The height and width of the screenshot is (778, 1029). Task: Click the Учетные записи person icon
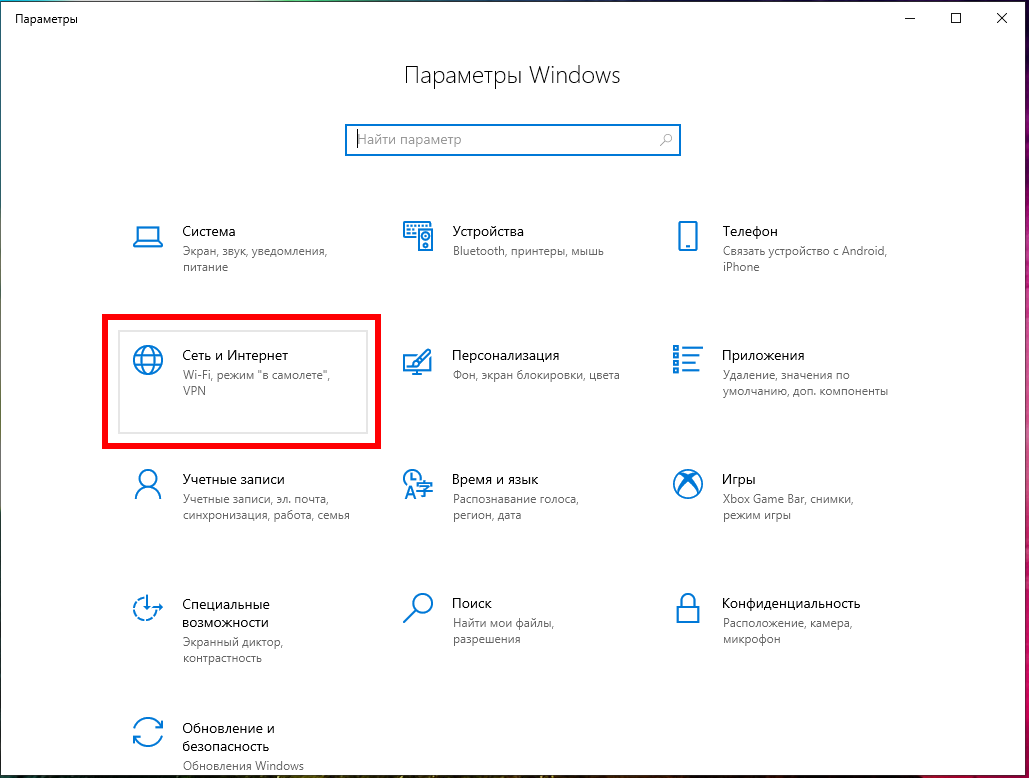(148, 484)
